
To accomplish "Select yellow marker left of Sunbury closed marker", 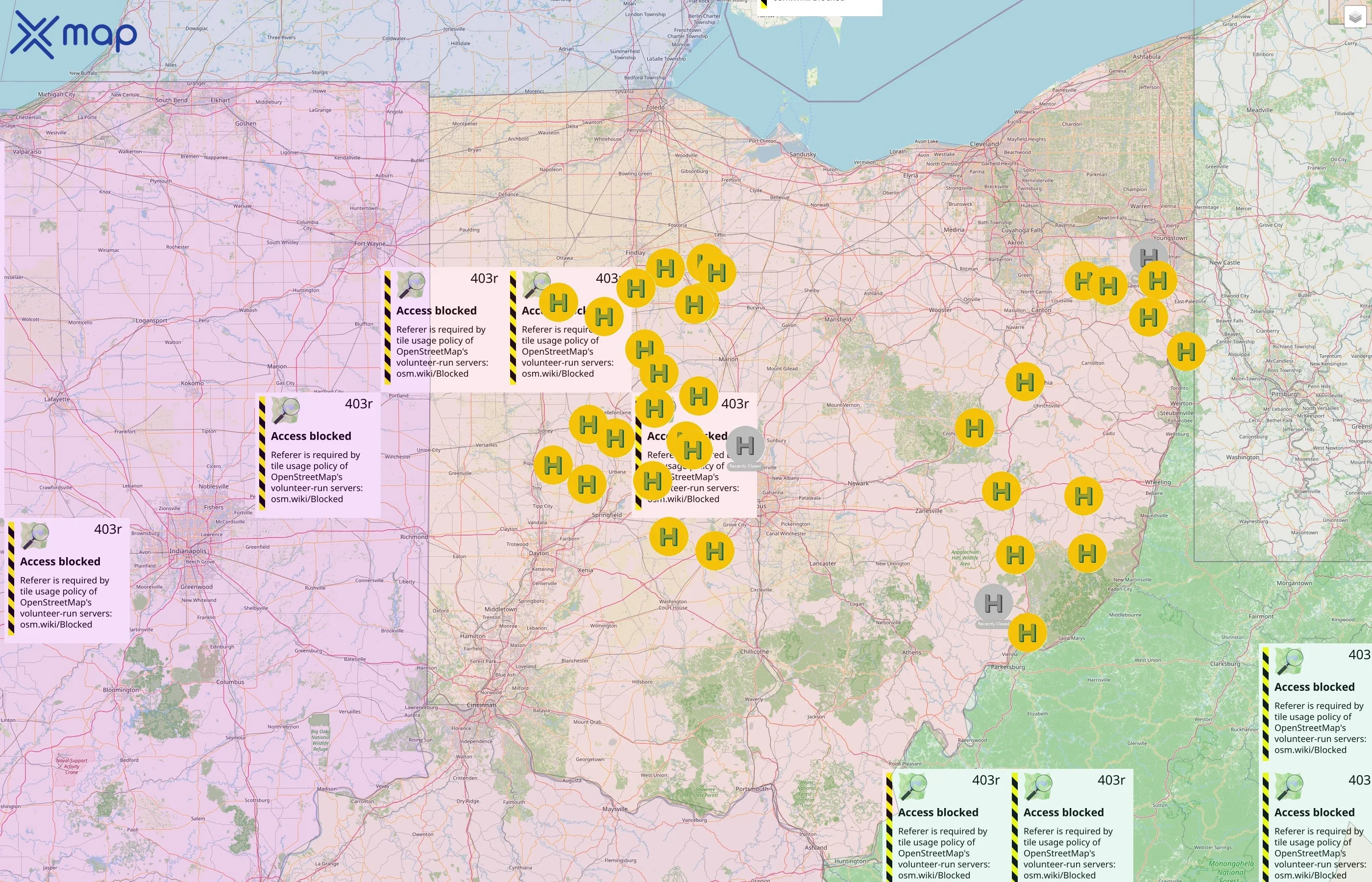I will [693, 450].
